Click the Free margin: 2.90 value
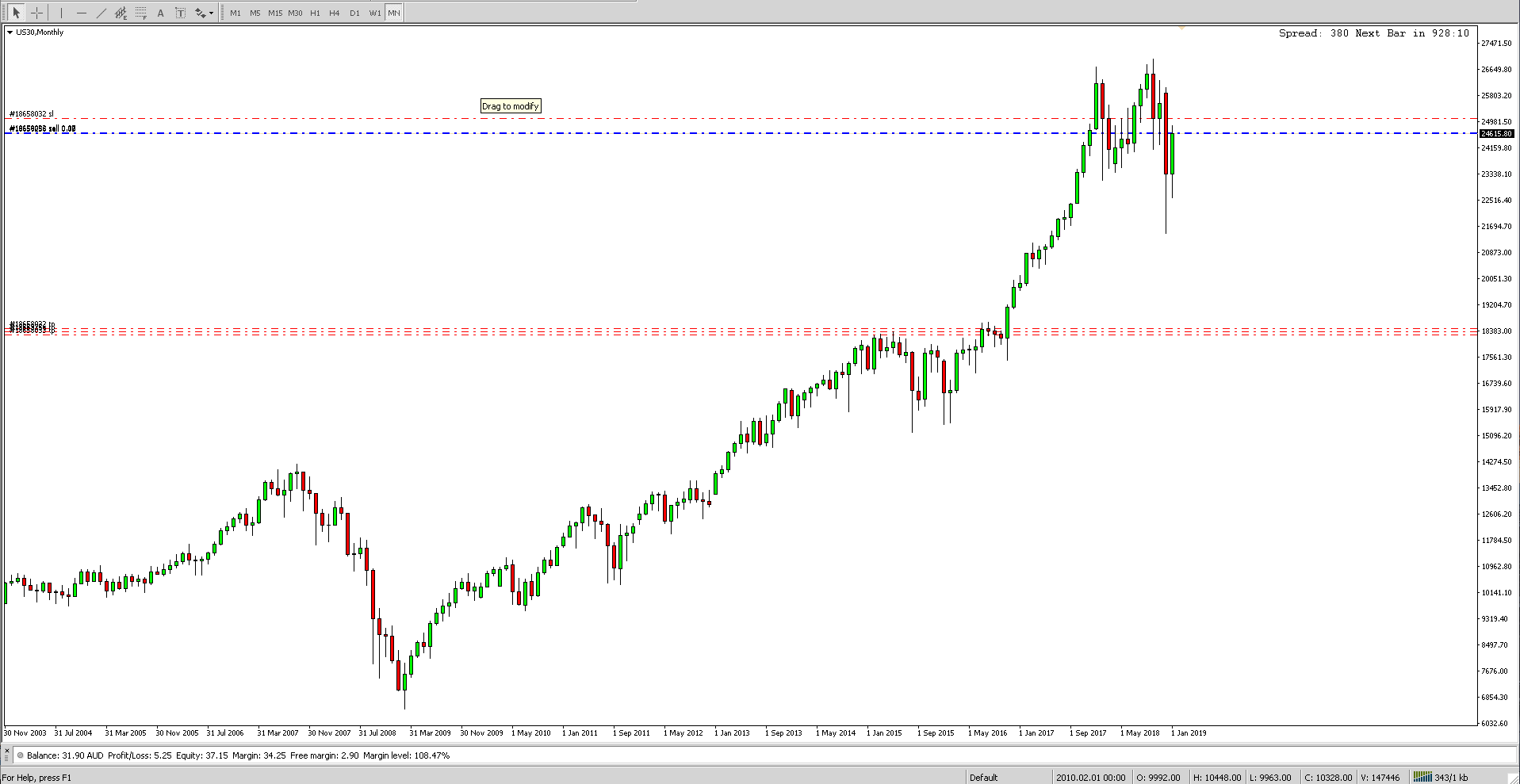 pyautogui.click(x=324, y=755)
